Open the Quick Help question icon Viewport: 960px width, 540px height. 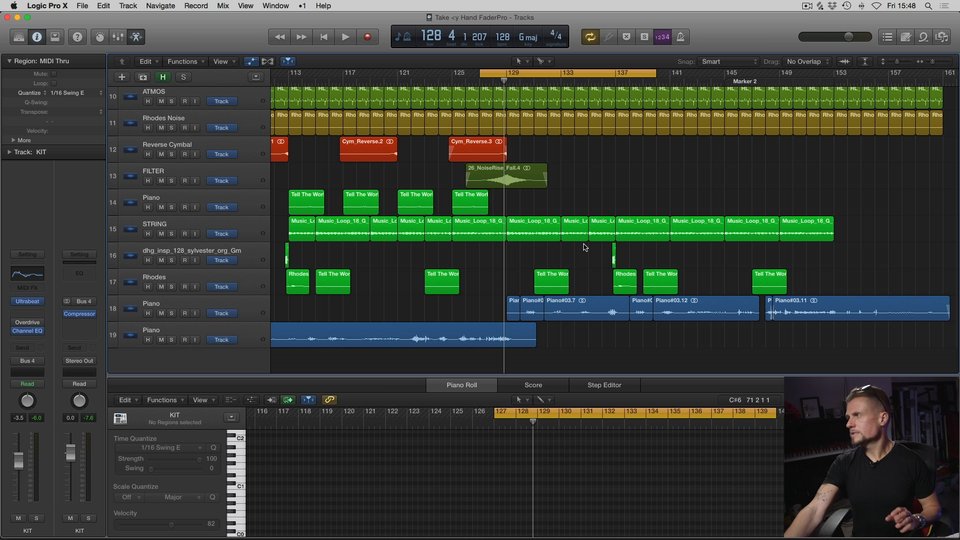click(x=77, y=37)
